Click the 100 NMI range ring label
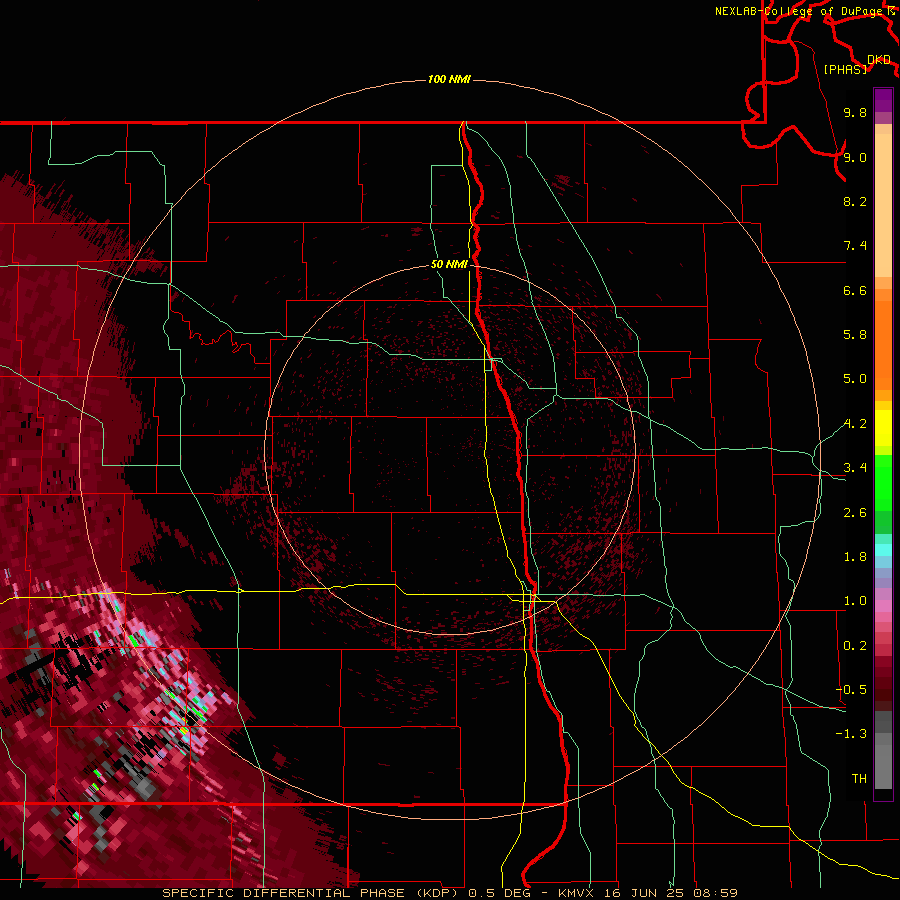Image resolution: width=900 pixels, height=900 pixels. tap(449, 79)
